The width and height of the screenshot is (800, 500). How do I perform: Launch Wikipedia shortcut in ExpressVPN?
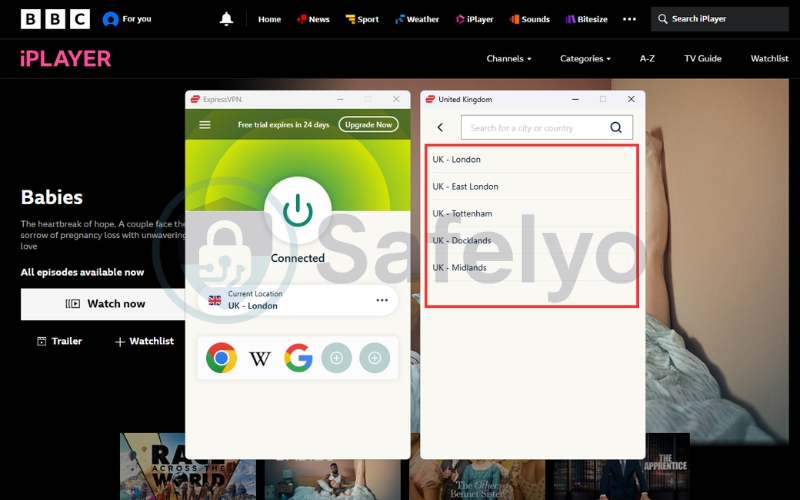coord(260,359)
